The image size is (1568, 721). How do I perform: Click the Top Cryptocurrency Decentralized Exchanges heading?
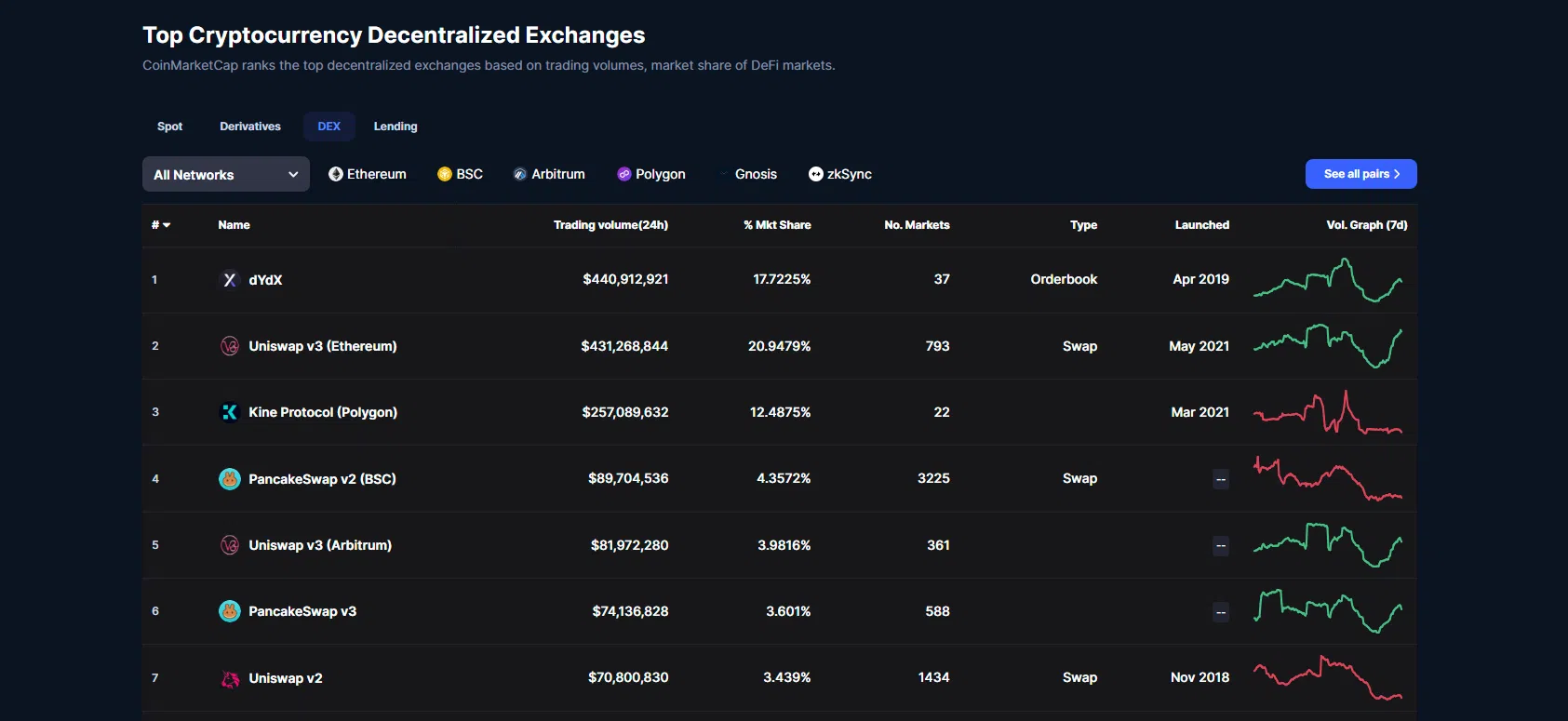[x=394, y=35]
